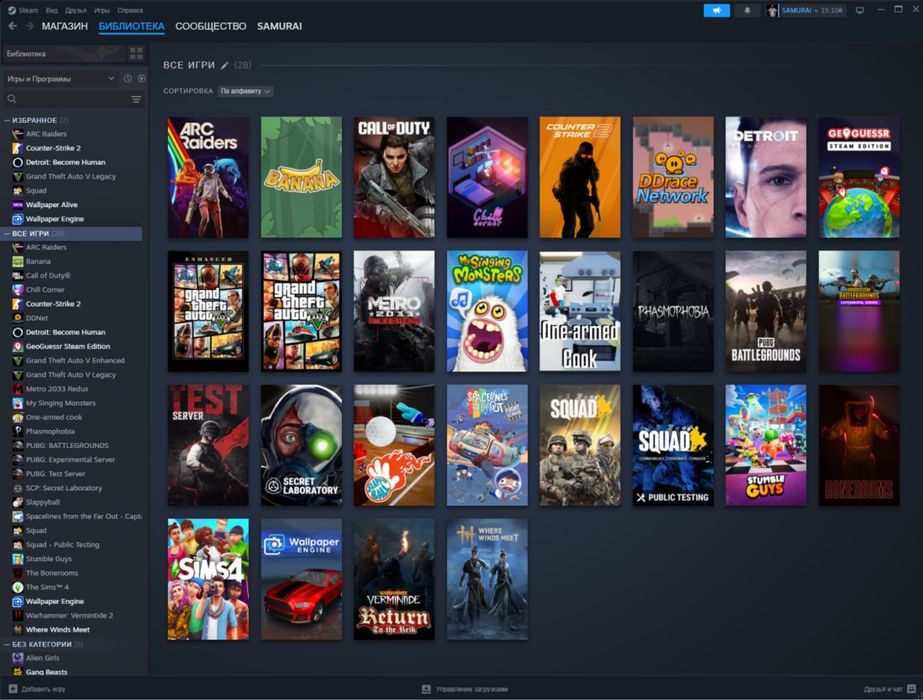The image size is (923, 700).
Task: Edit the ВСЕ ИГРЫ collection pencil icon
Action: click(x=224, y=65)
